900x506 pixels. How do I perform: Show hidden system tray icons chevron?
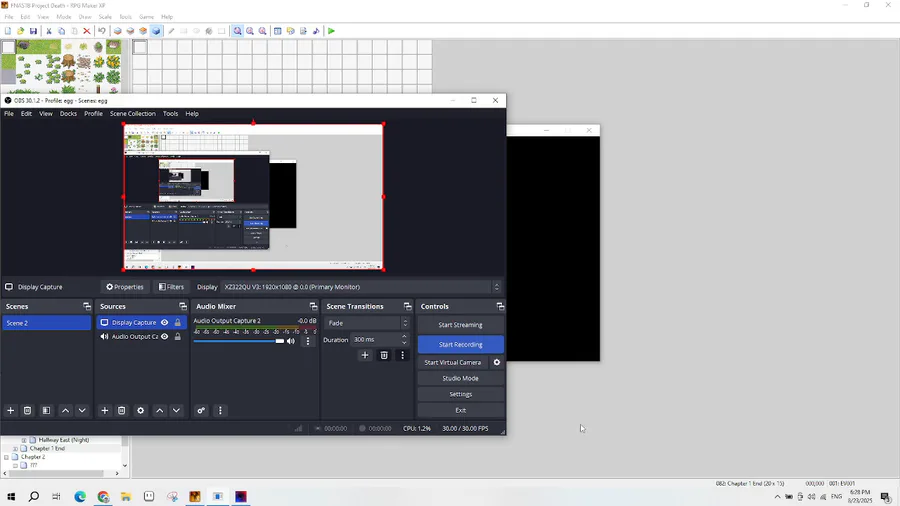(777, 497)
